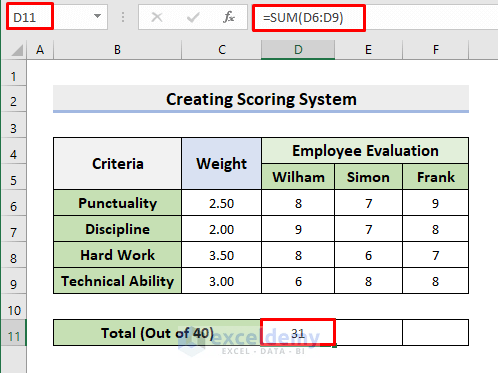Open the Name Box dropdown arrow

coord(97,16)
